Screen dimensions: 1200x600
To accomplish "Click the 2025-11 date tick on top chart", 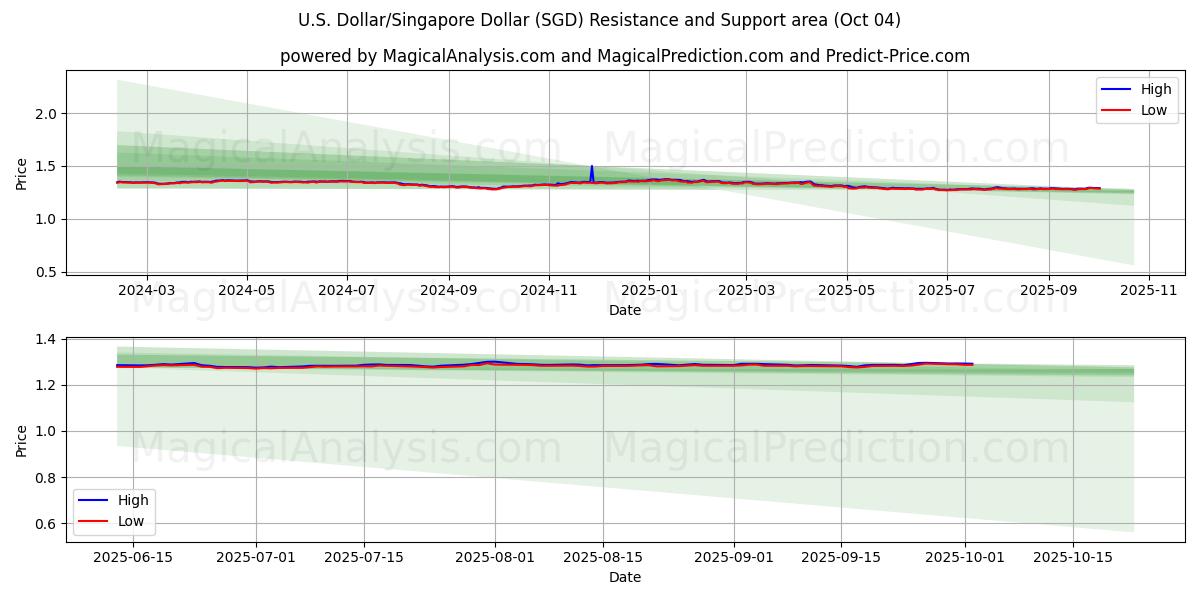I will 1149,290.
